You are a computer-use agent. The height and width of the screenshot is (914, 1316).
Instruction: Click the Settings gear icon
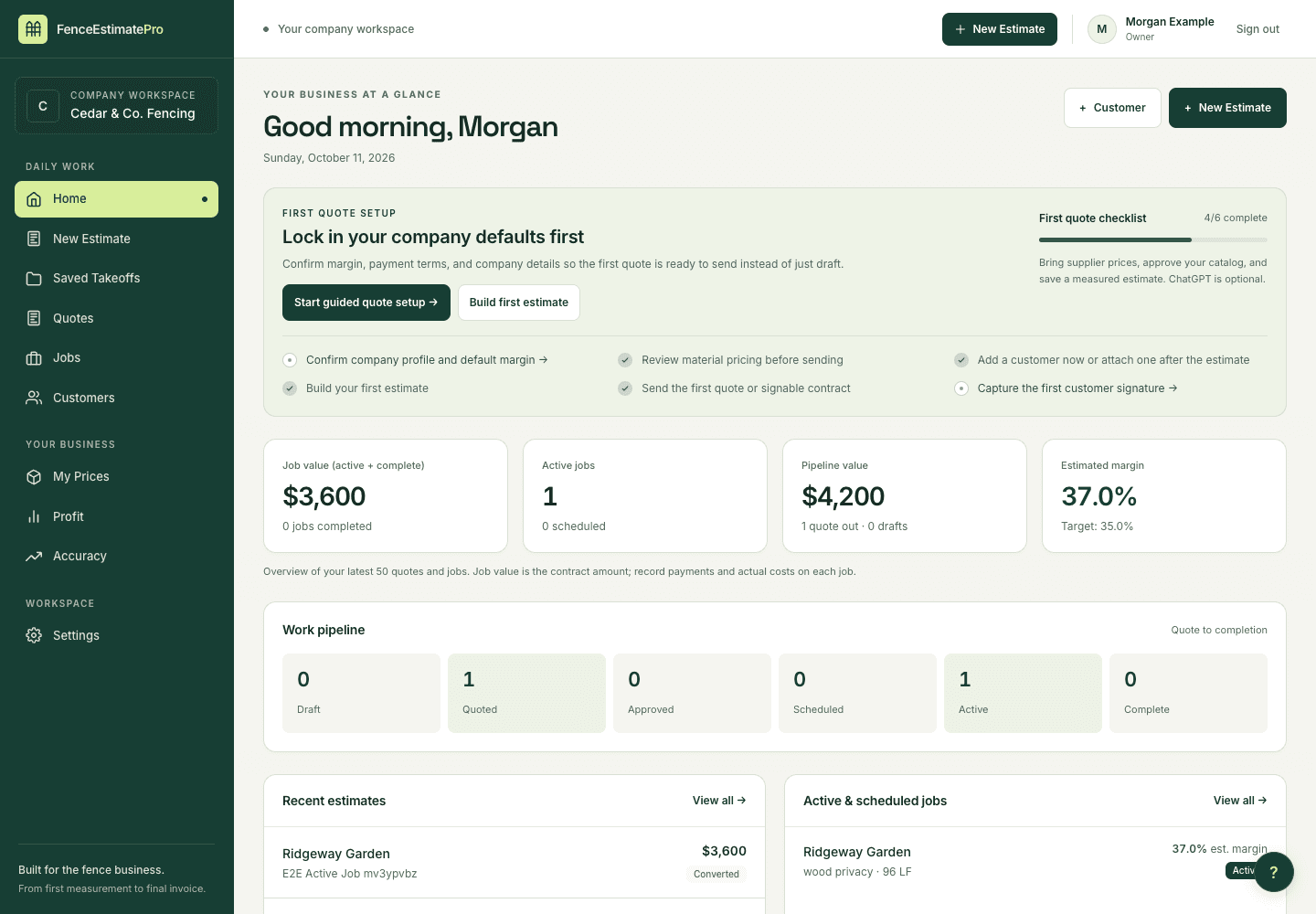click(34, 635)
